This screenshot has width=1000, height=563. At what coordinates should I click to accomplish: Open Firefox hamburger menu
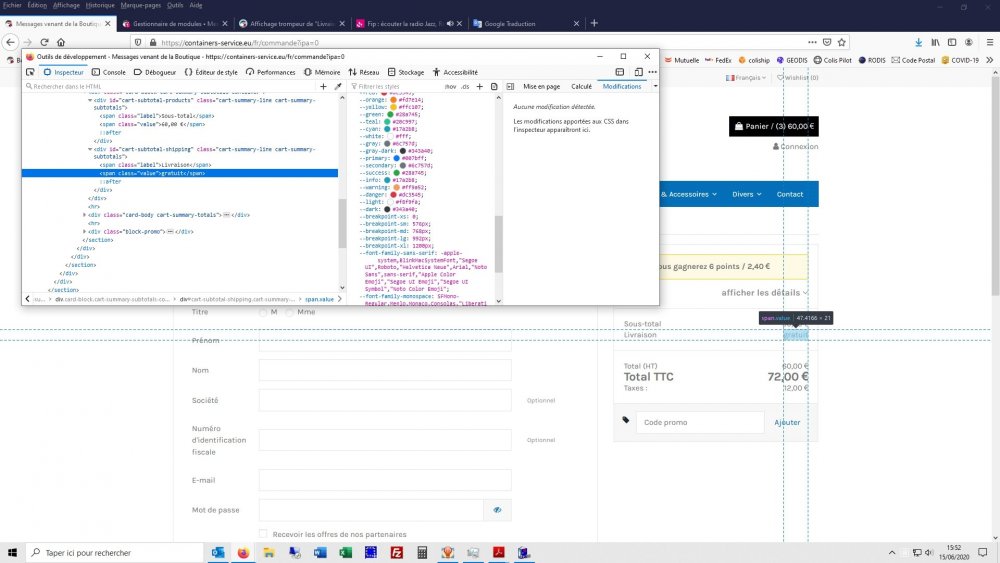tap(988, 42)
